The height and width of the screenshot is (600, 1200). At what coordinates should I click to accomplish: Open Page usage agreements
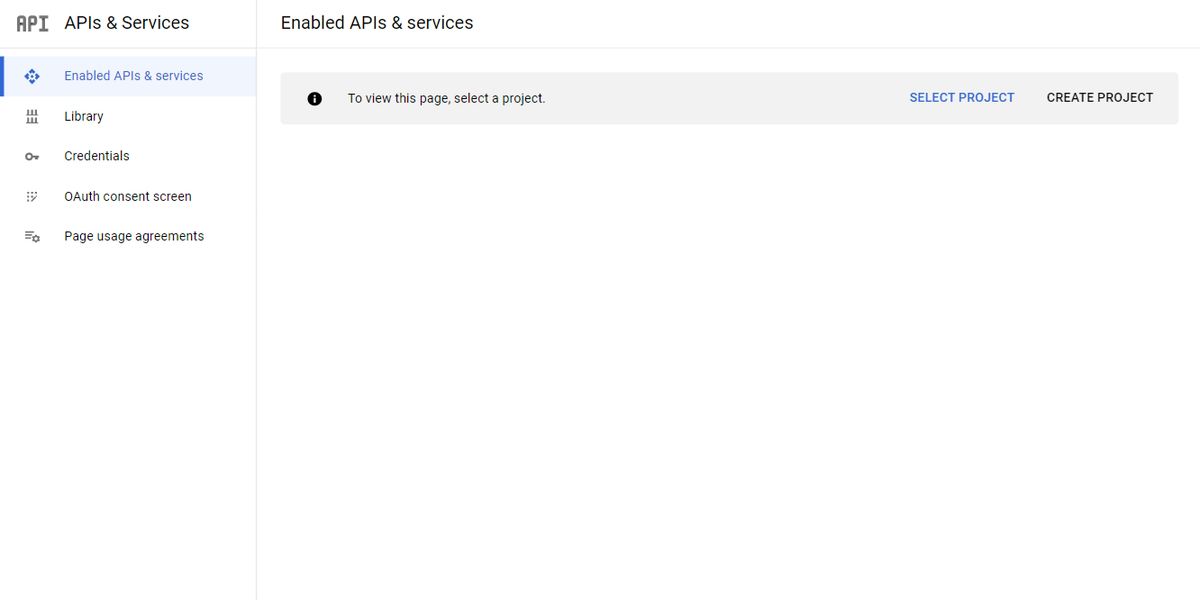click(128, 236)
